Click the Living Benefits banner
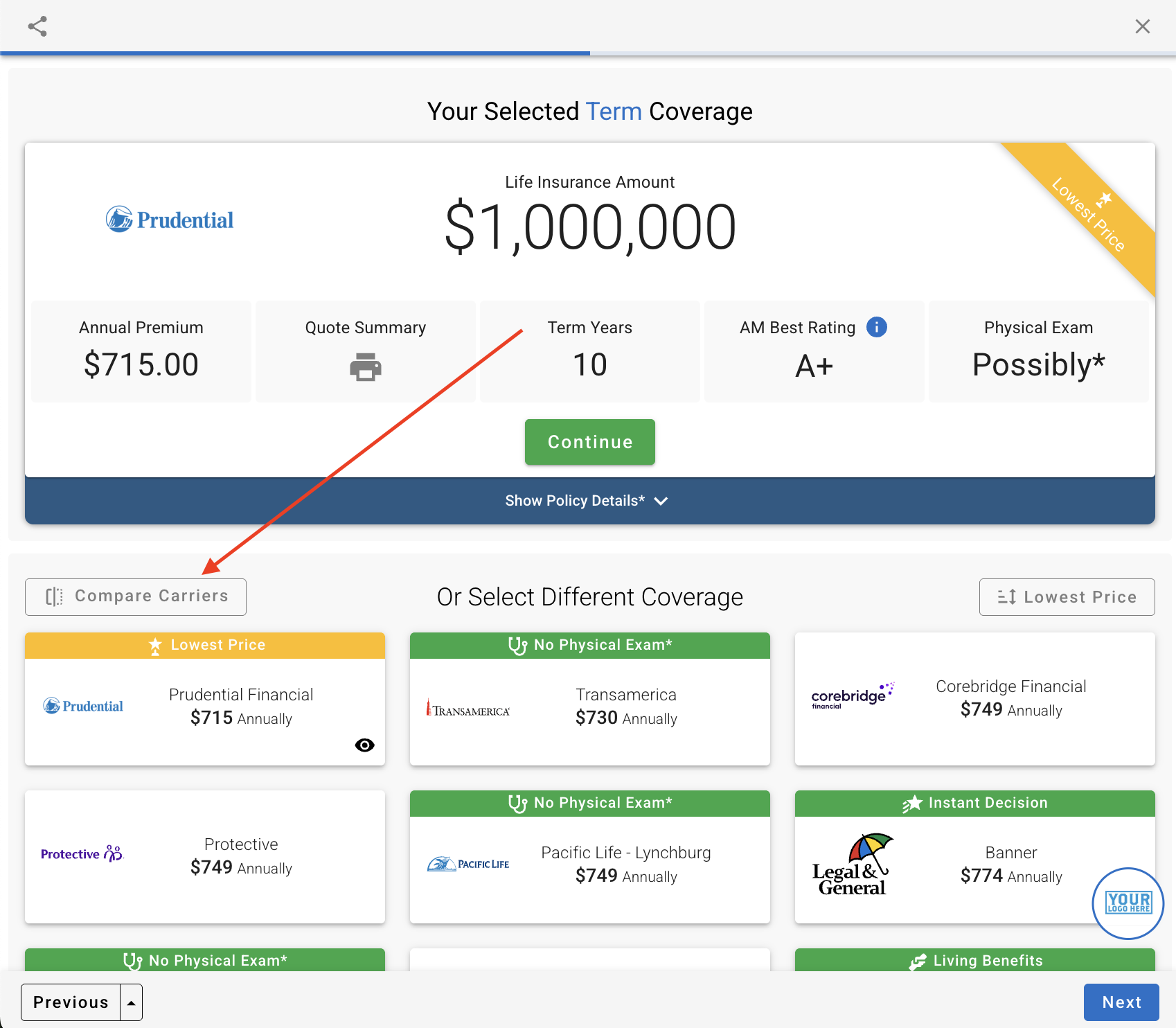 (975, 960)
